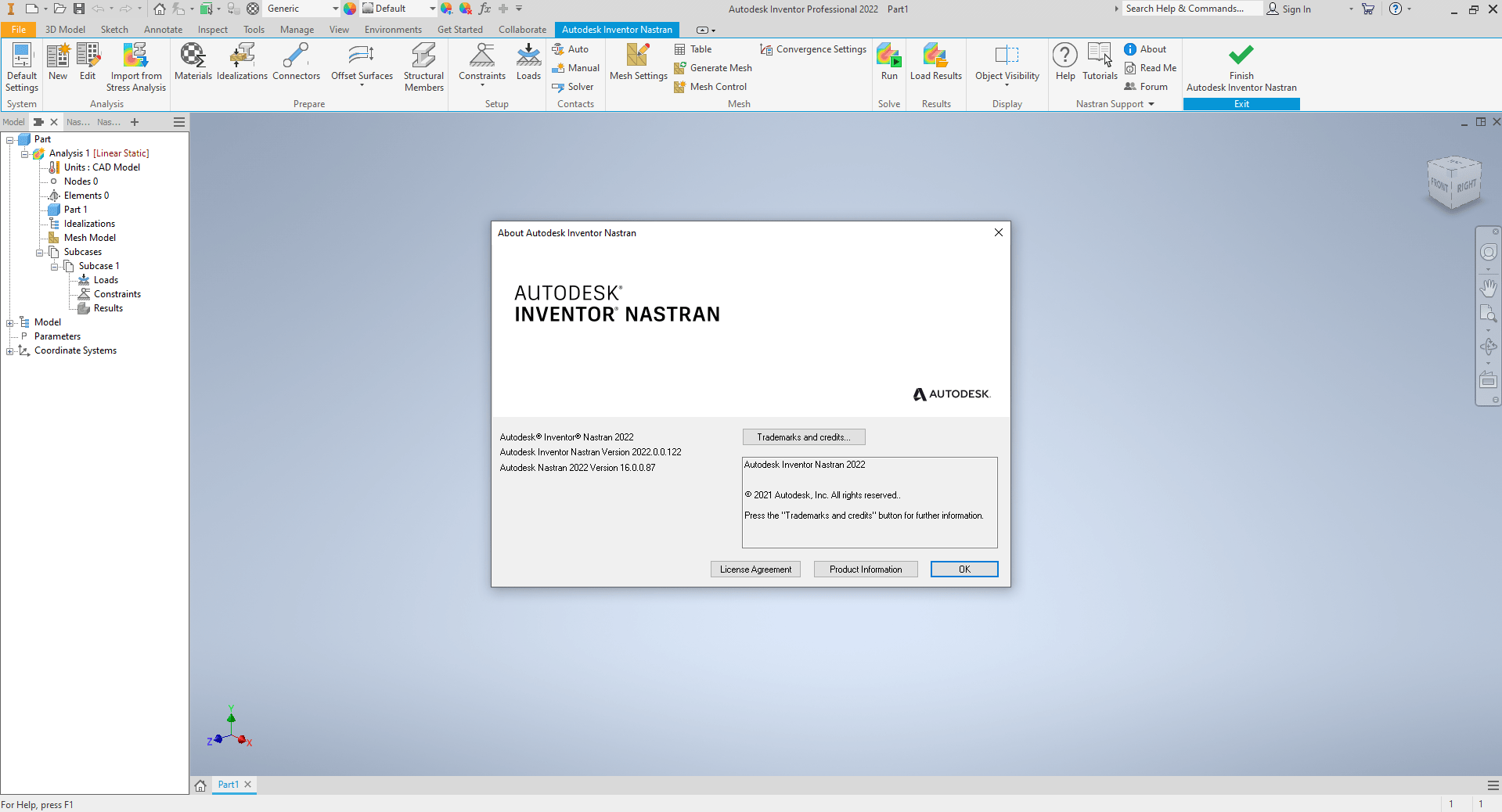Click the Search Help & Commands field
The height and width of the screenshot is (812, 1502).
pos(1192,9)
